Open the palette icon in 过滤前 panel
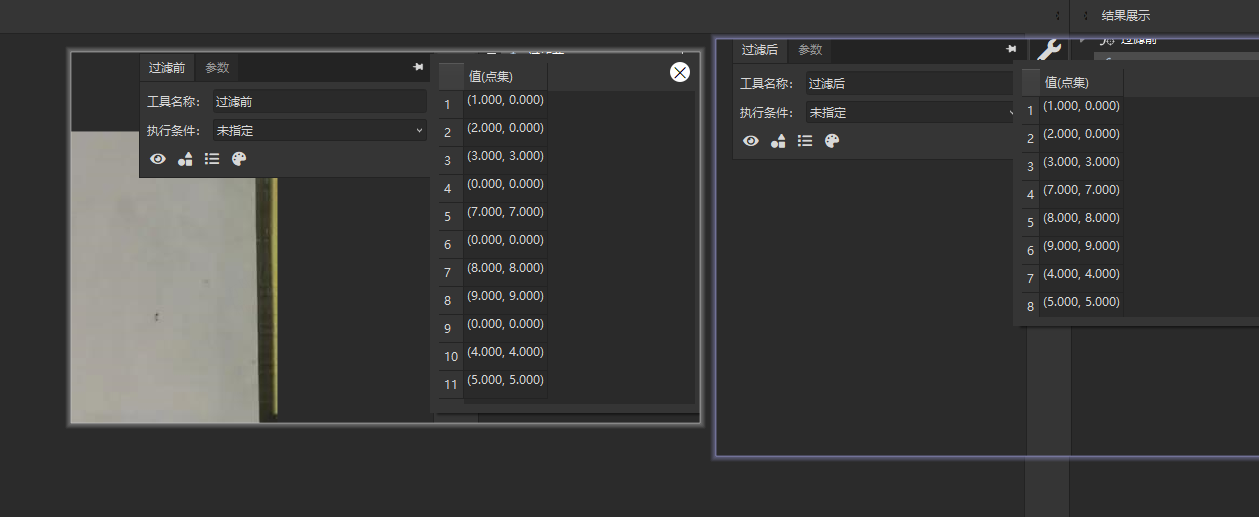The height and width of the screenshot is (517, 1259). coord(238,159)
